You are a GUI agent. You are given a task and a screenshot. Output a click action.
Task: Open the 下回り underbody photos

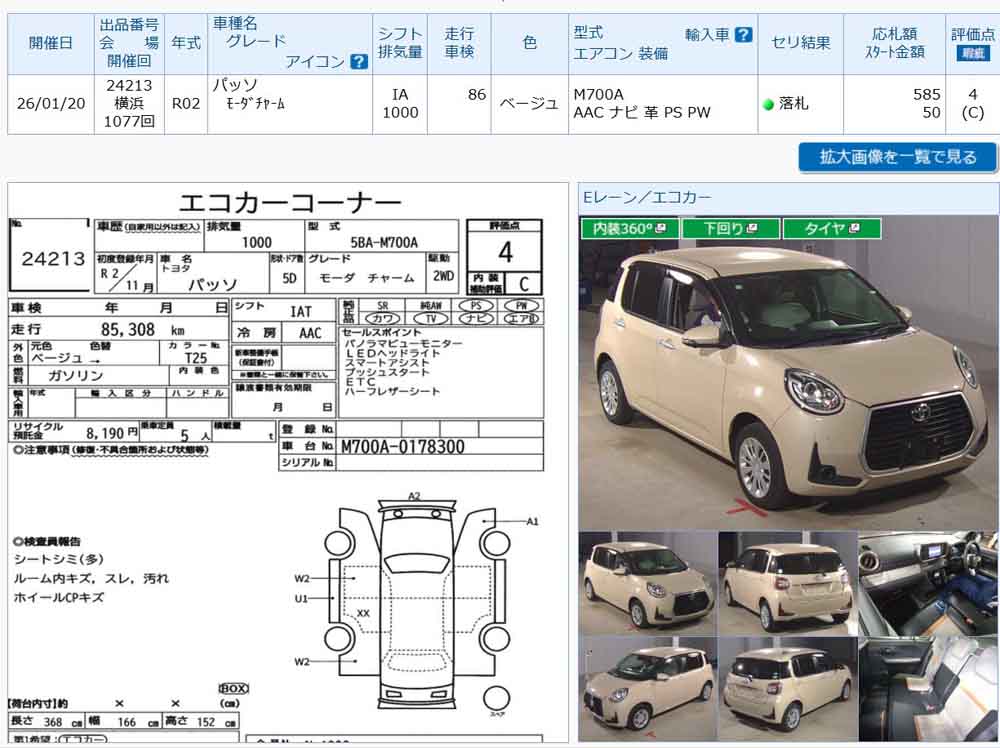click(x=730, y=229)
